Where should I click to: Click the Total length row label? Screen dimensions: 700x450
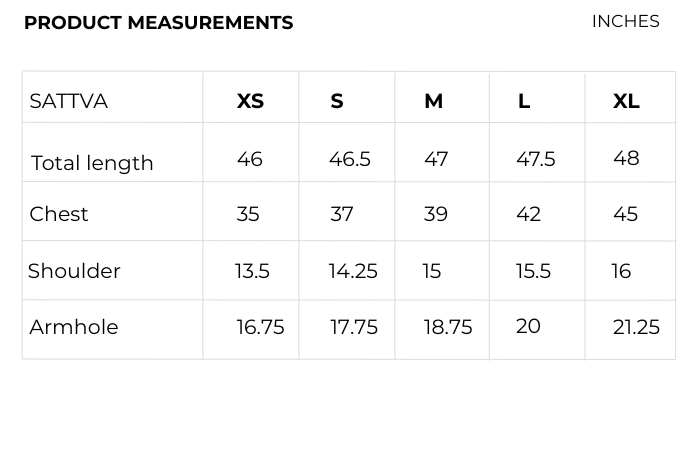click(x=92, y=163)
